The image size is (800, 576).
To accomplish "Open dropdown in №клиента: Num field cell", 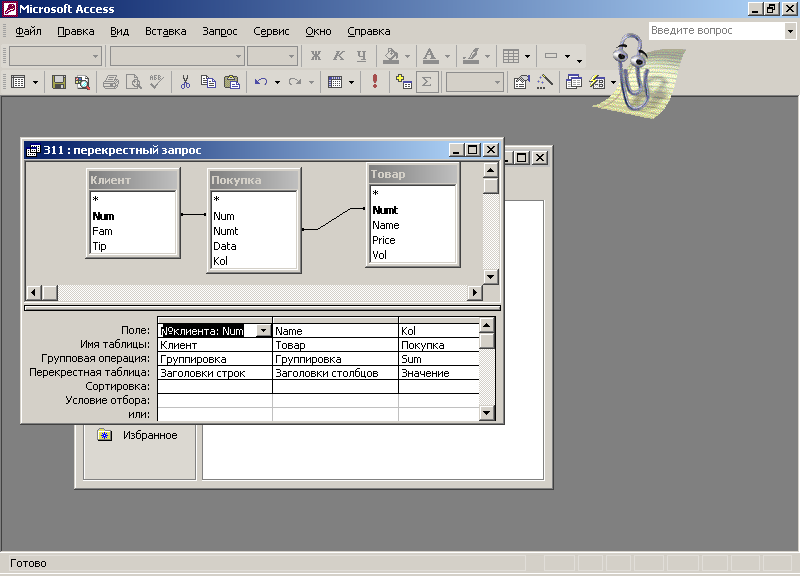I will (x=263, y=331).
